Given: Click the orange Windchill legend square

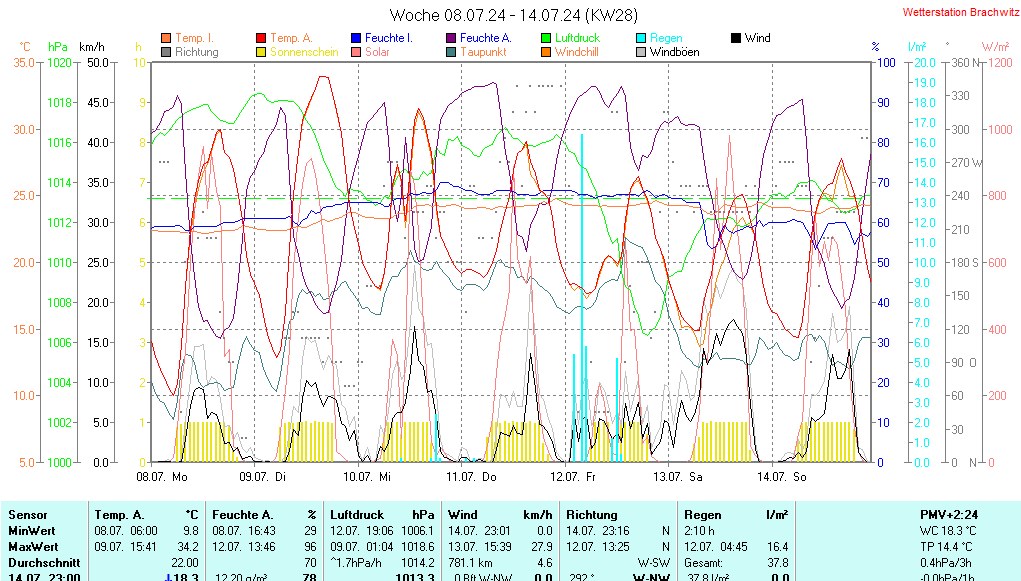Looking at the screenshot, I should pos(547,52).
